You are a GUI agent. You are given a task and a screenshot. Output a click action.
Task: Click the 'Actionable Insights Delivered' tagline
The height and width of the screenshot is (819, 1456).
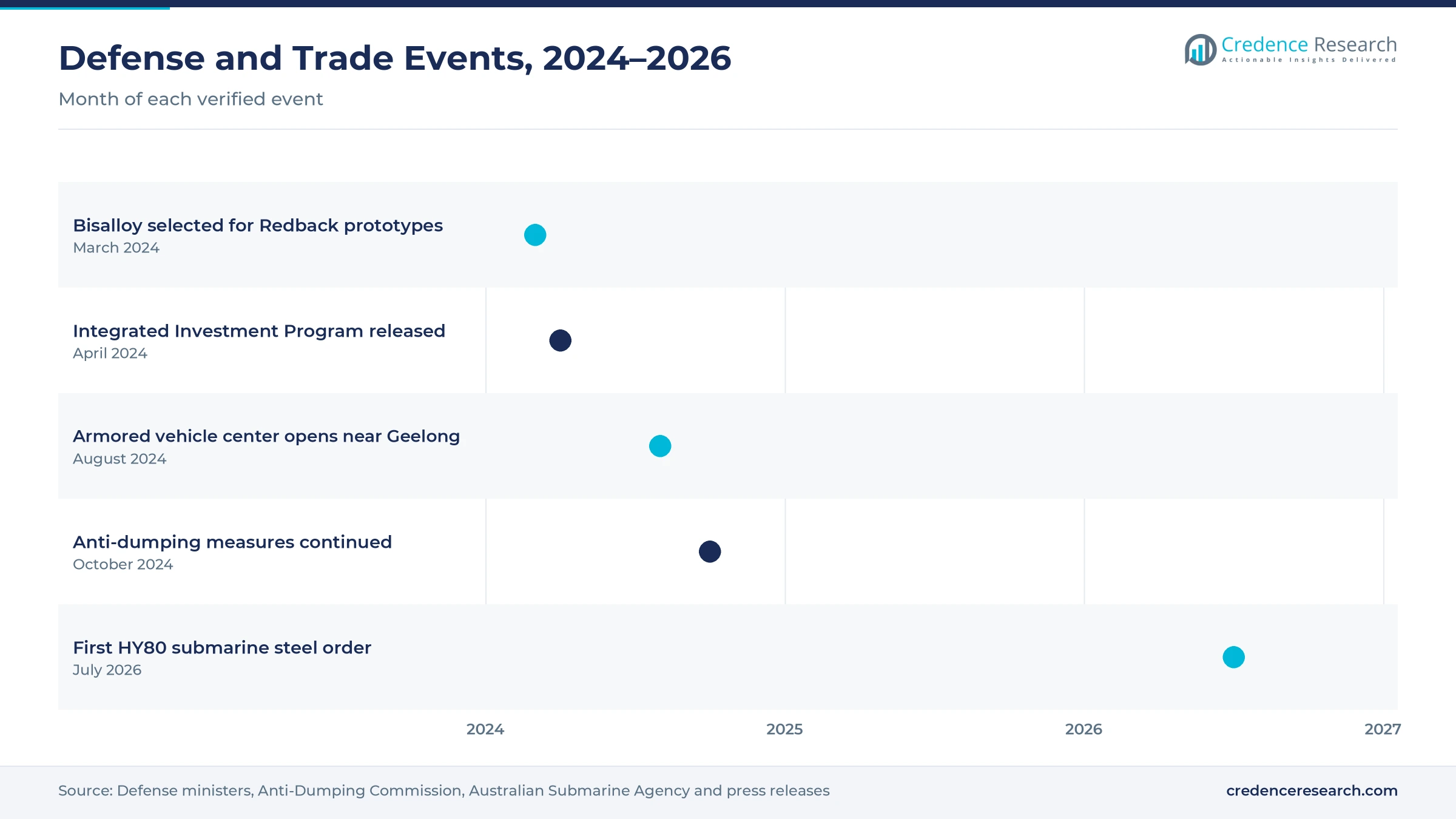(x=1309, y=60)
